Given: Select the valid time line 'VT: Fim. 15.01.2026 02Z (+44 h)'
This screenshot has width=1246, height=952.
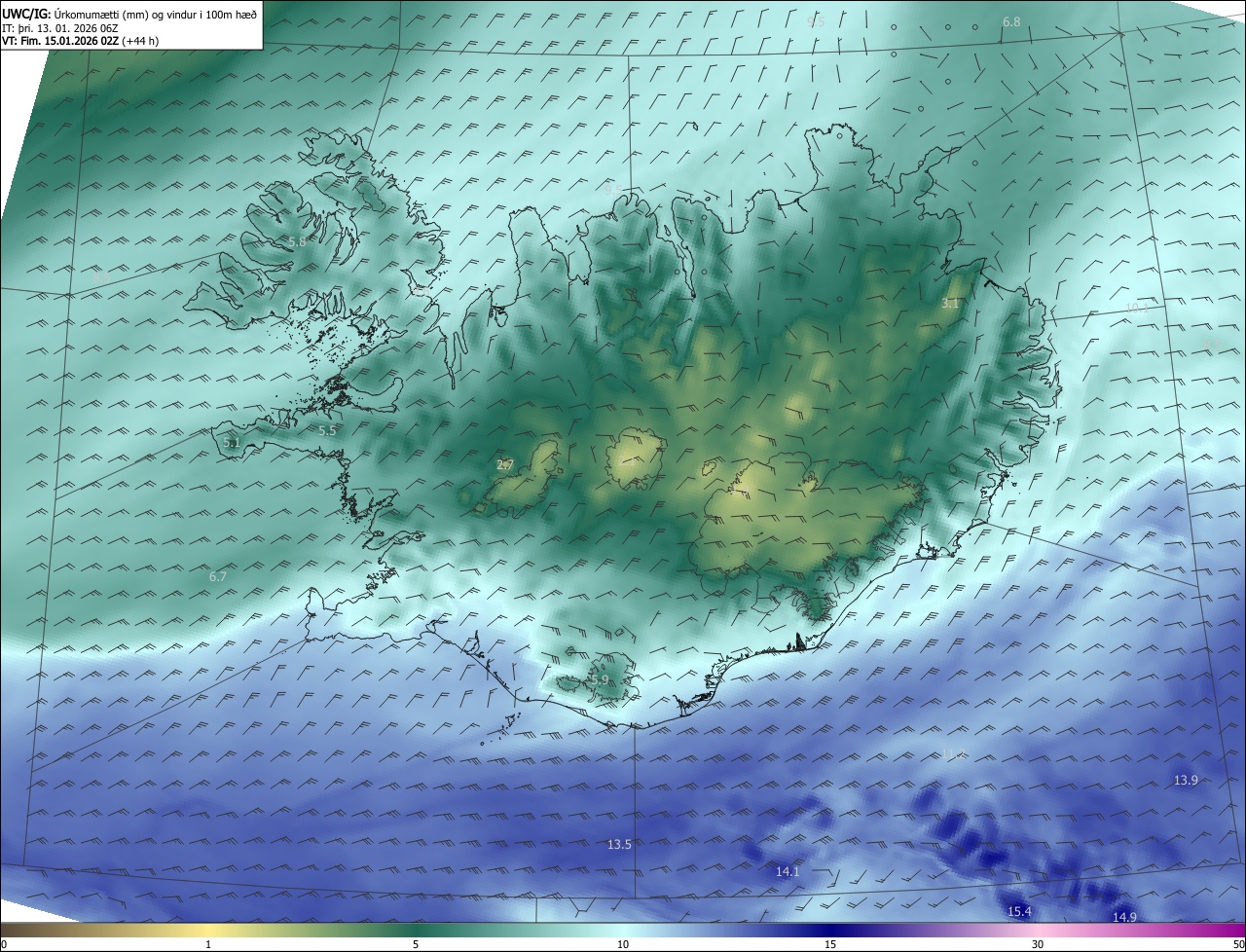Looking at the screenshot, I should [80, 40].
